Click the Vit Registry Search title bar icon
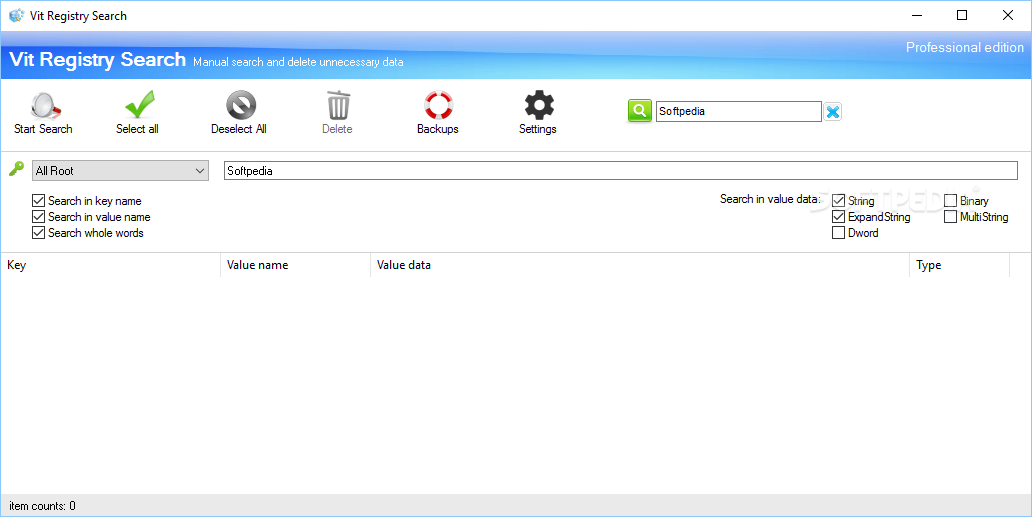This screenshot has width=1032, height=517. pyautogui.click(x=16, y=15)
